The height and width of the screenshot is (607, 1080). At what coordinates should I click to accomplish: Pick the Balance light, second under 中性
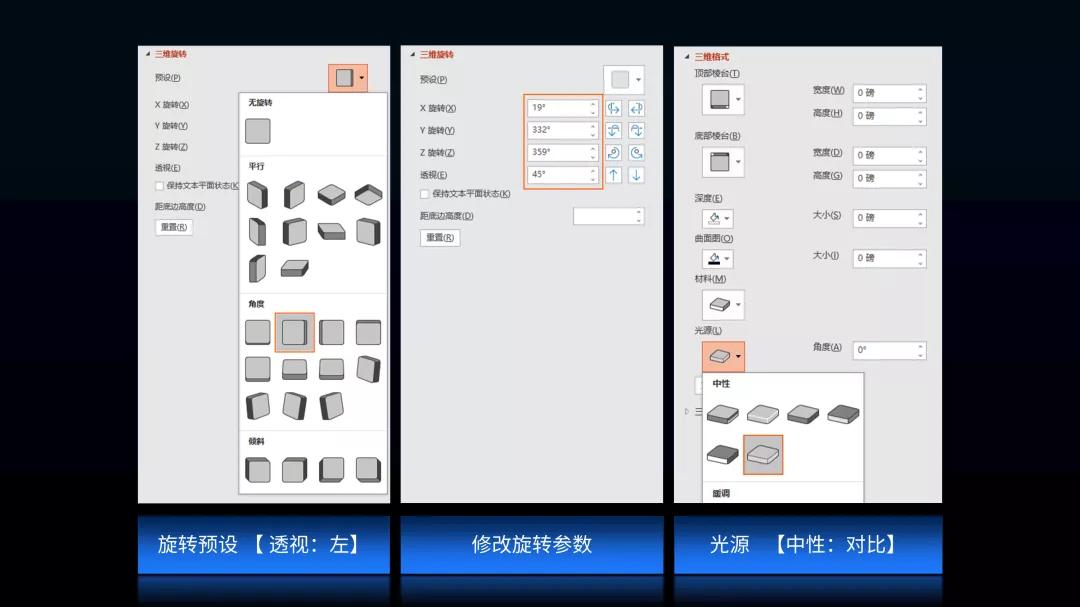(x=763, y=413)
